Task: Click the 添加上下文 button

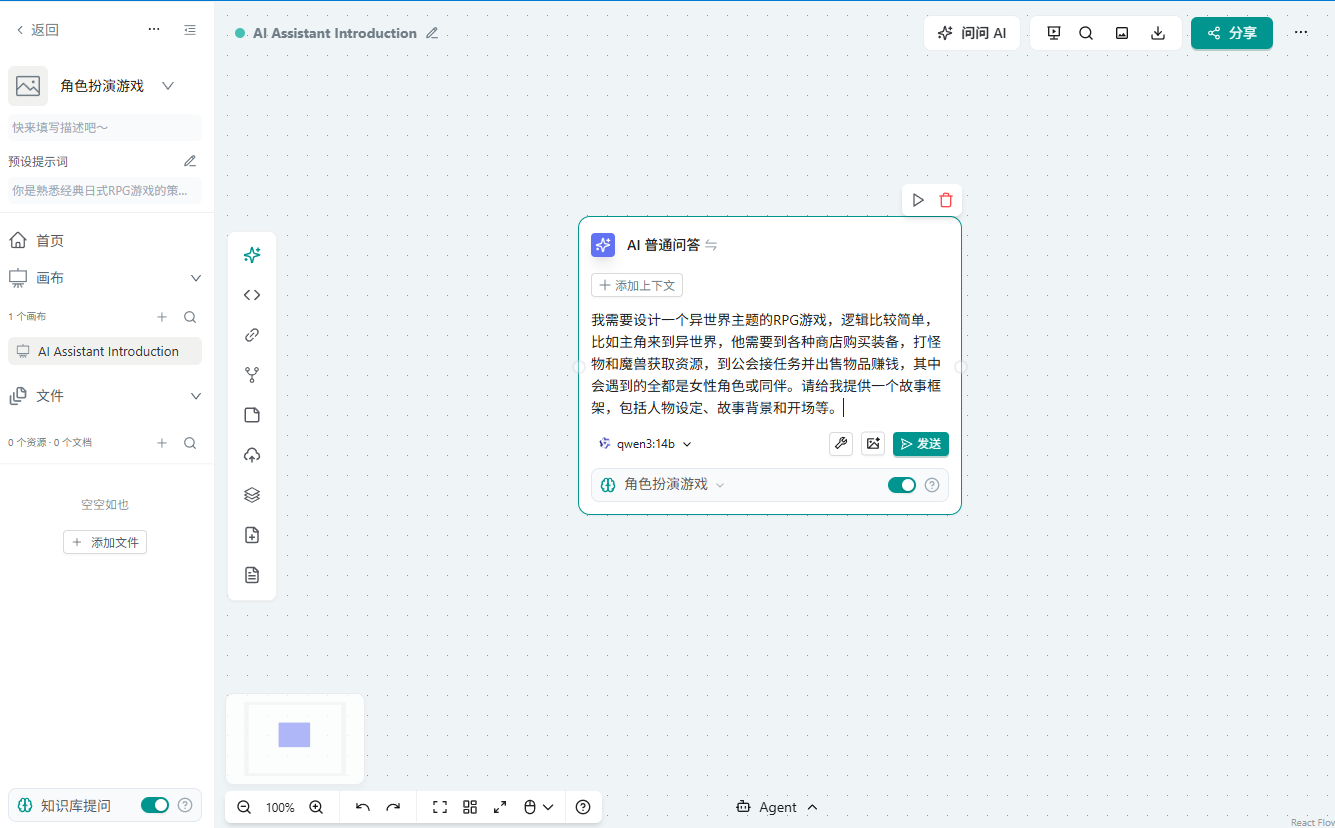Action: (637, 285)
